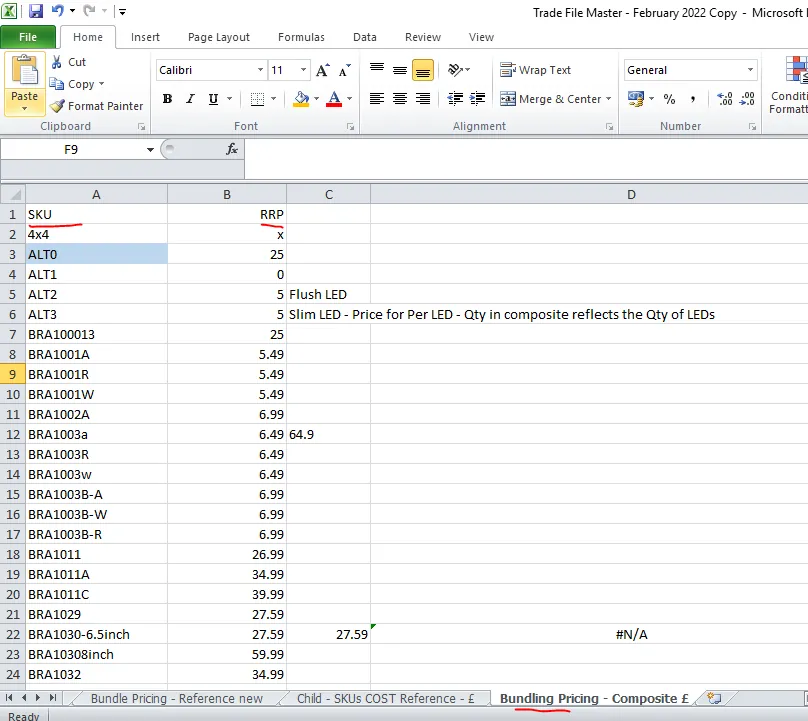This screenshot has width=808, height=721.
Task: Click the last sheet navigation arrow
Action: [53, 698]
